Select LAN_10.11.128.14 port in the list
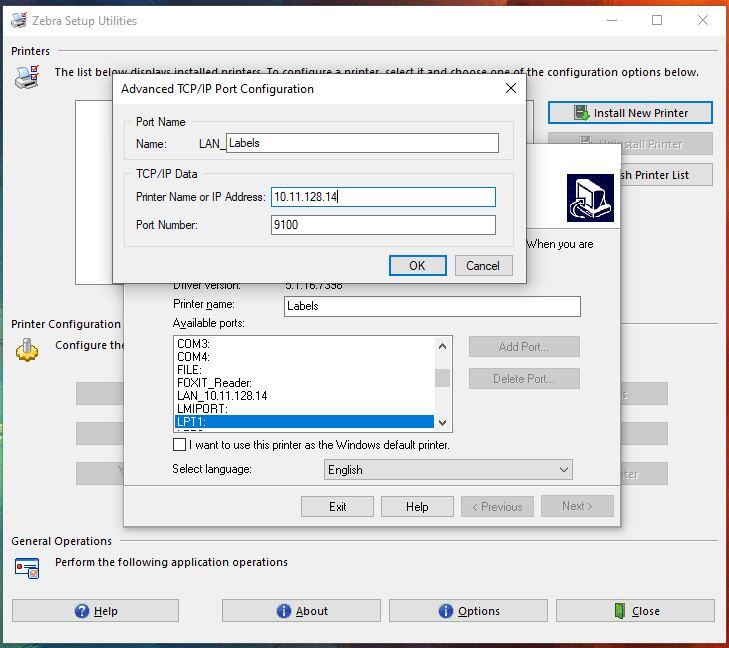The height and width of the screenshot is (648, 729). (x=304, y=396)
